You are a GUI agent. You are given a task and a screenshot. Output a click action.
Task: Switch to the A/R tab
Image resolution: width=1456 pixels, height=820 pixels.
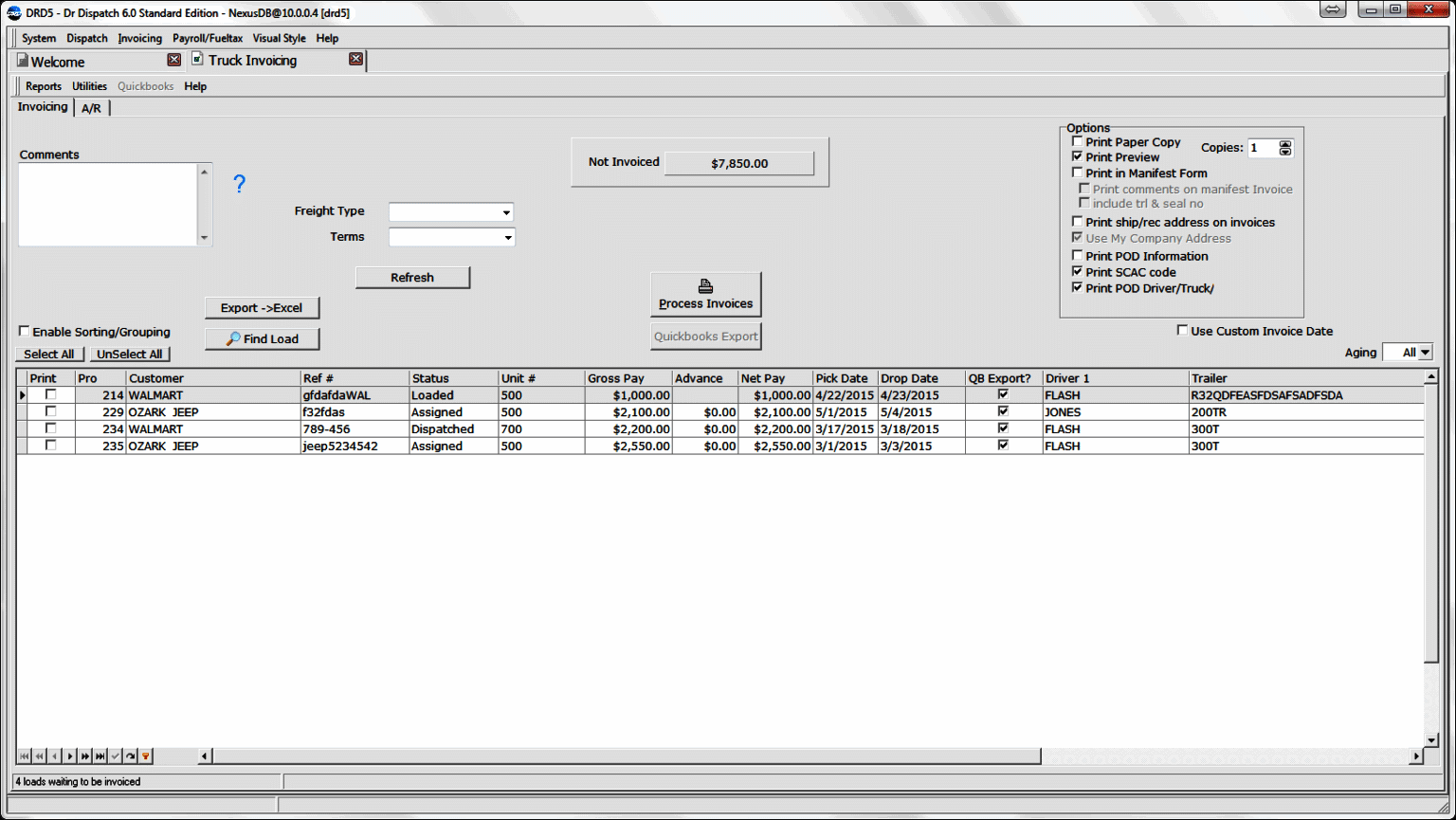91,107
